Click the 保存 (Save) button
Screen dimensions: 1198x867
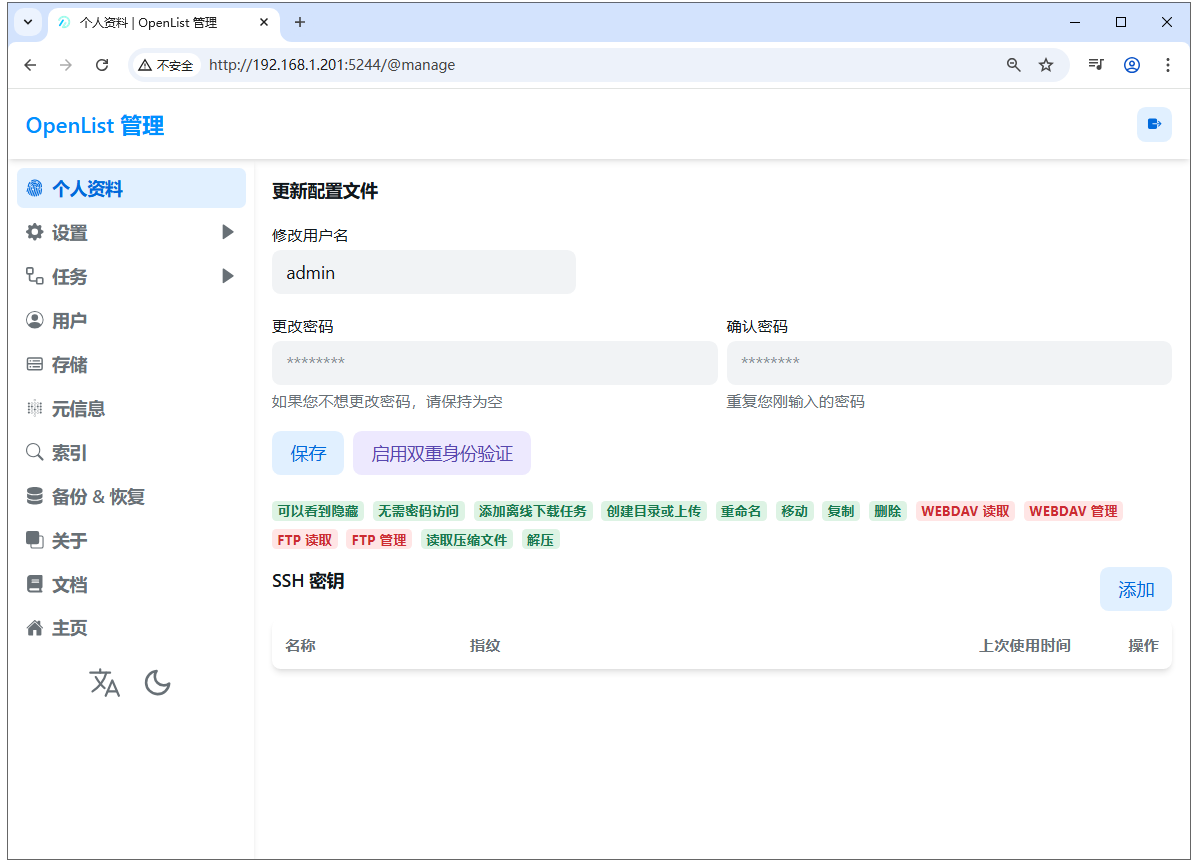(x=308, y=453)
